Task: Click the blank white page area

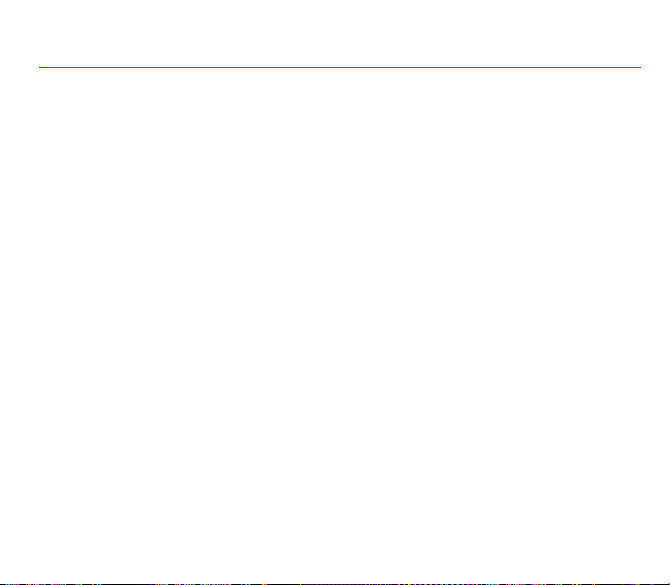Action: 335,325
